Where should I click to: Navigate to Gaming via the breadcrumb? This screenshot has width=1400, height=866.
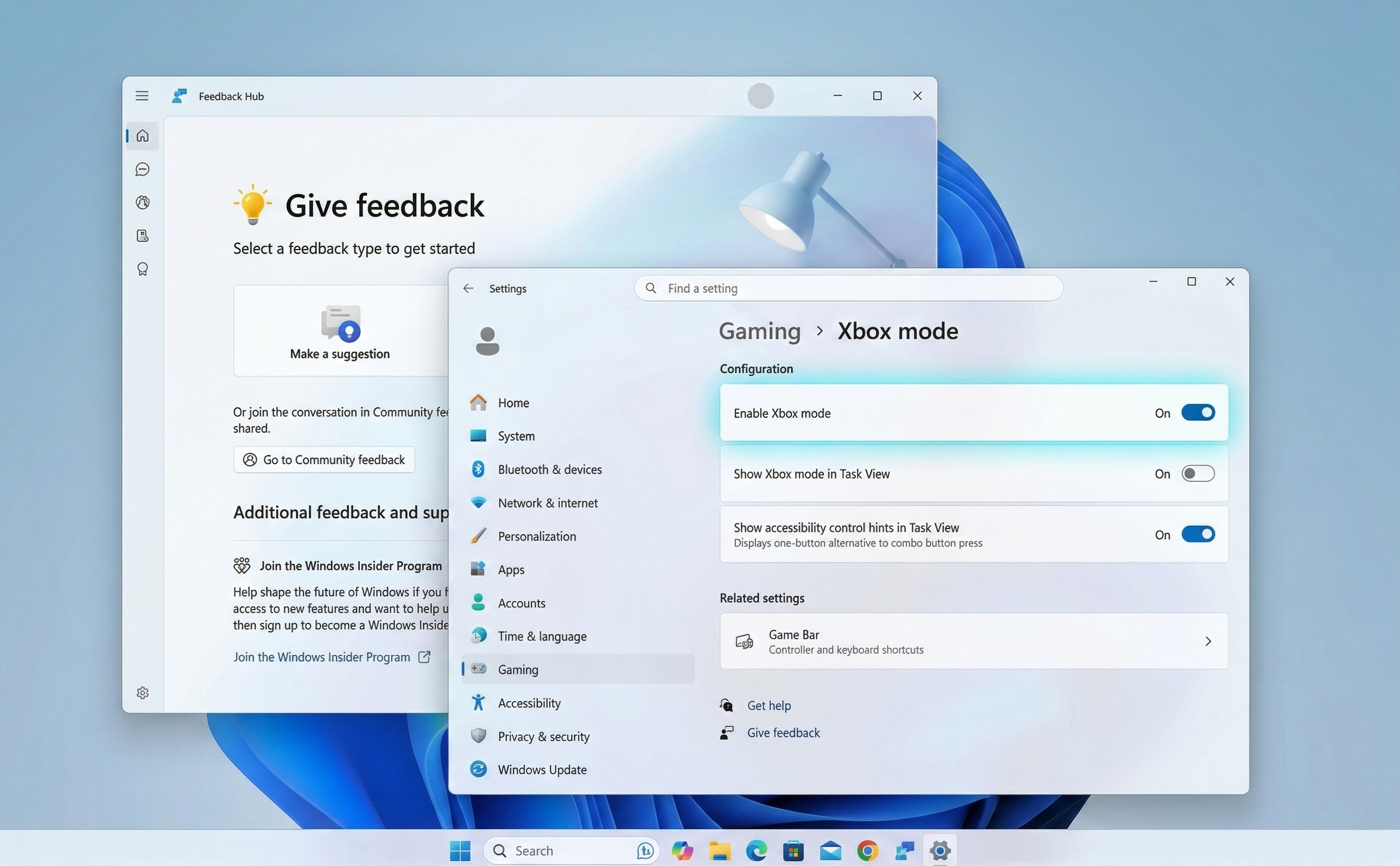tap(759, 331)
